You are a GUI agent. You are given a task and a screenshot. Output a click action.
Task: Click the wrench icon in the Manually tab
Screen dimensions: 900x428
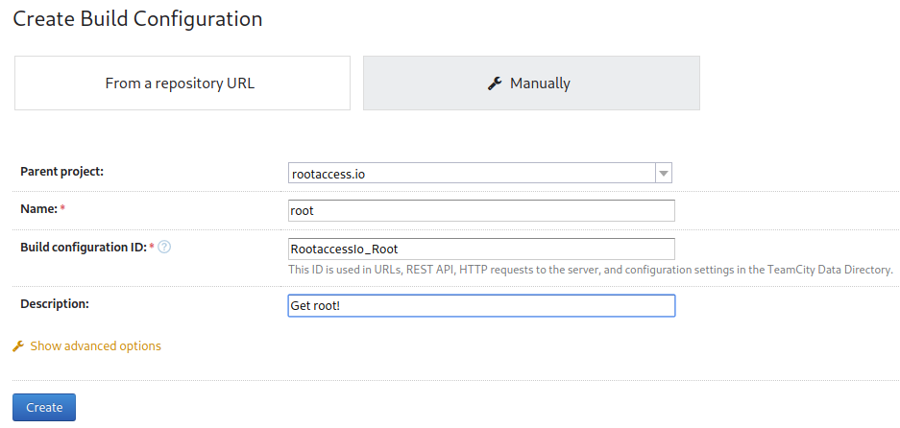pyautogui.click(x=494, y=84)
